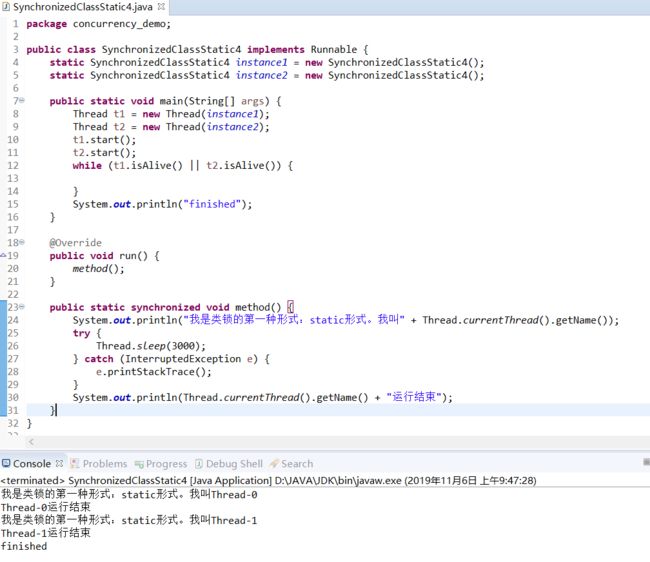
Task: Click 't2.start();' statement
Action: (x=104, y=153)
